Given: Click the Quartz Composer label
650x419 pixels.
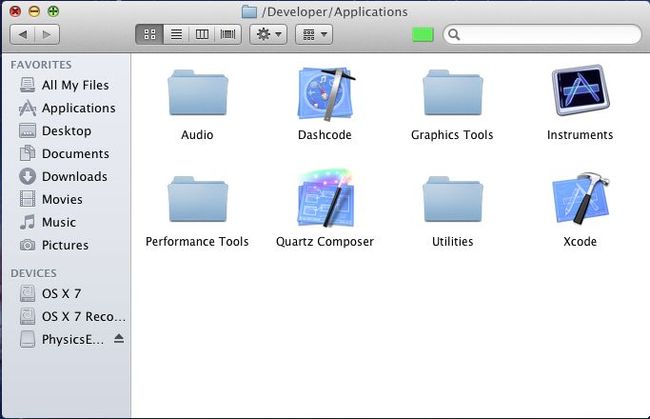Looking at the screenshot, I should [325, 242].
